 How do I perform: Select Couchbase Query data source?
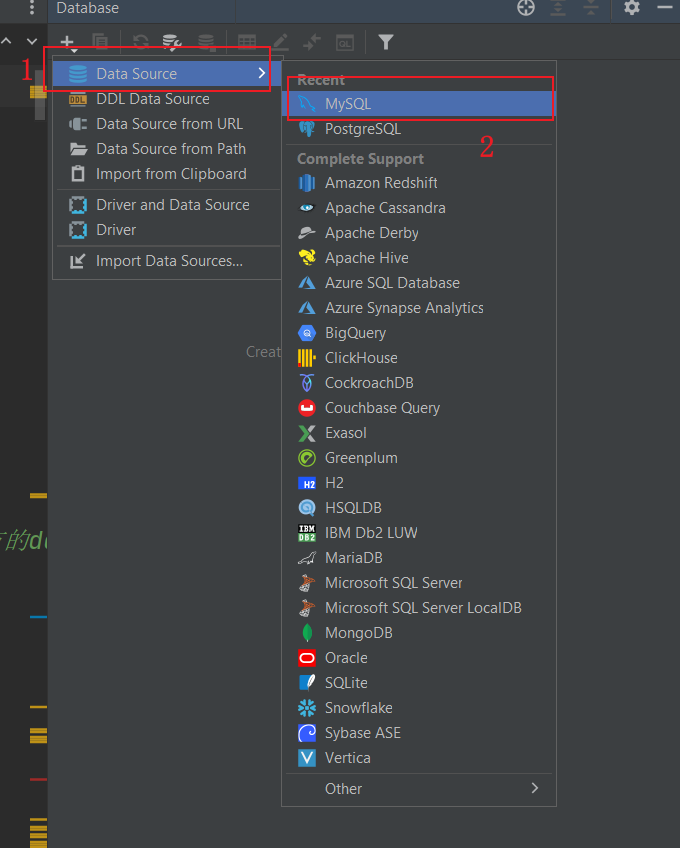click(x=419, y=408)
